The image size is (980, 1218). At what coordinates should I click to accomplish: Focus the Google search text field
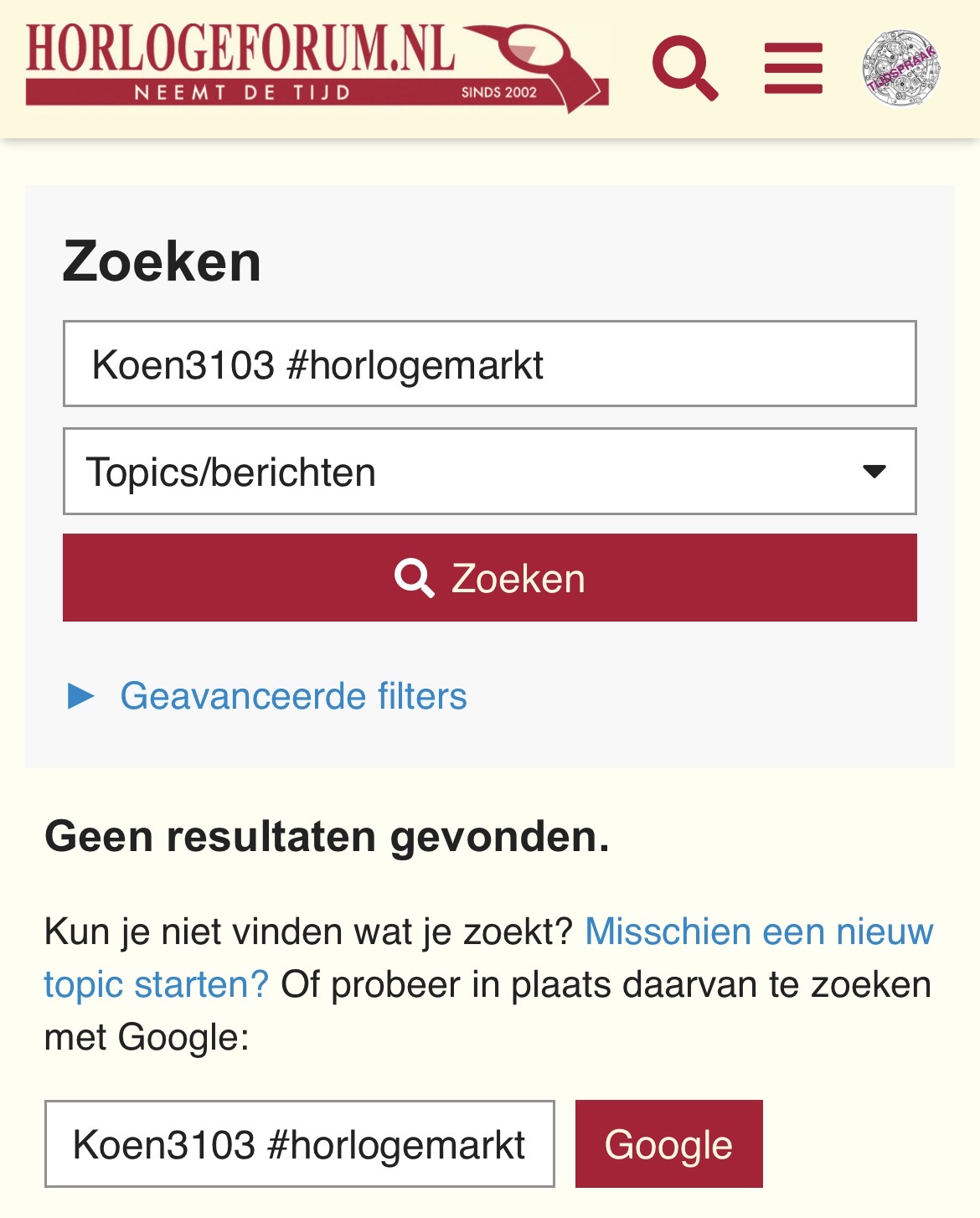click(299, 1144)
